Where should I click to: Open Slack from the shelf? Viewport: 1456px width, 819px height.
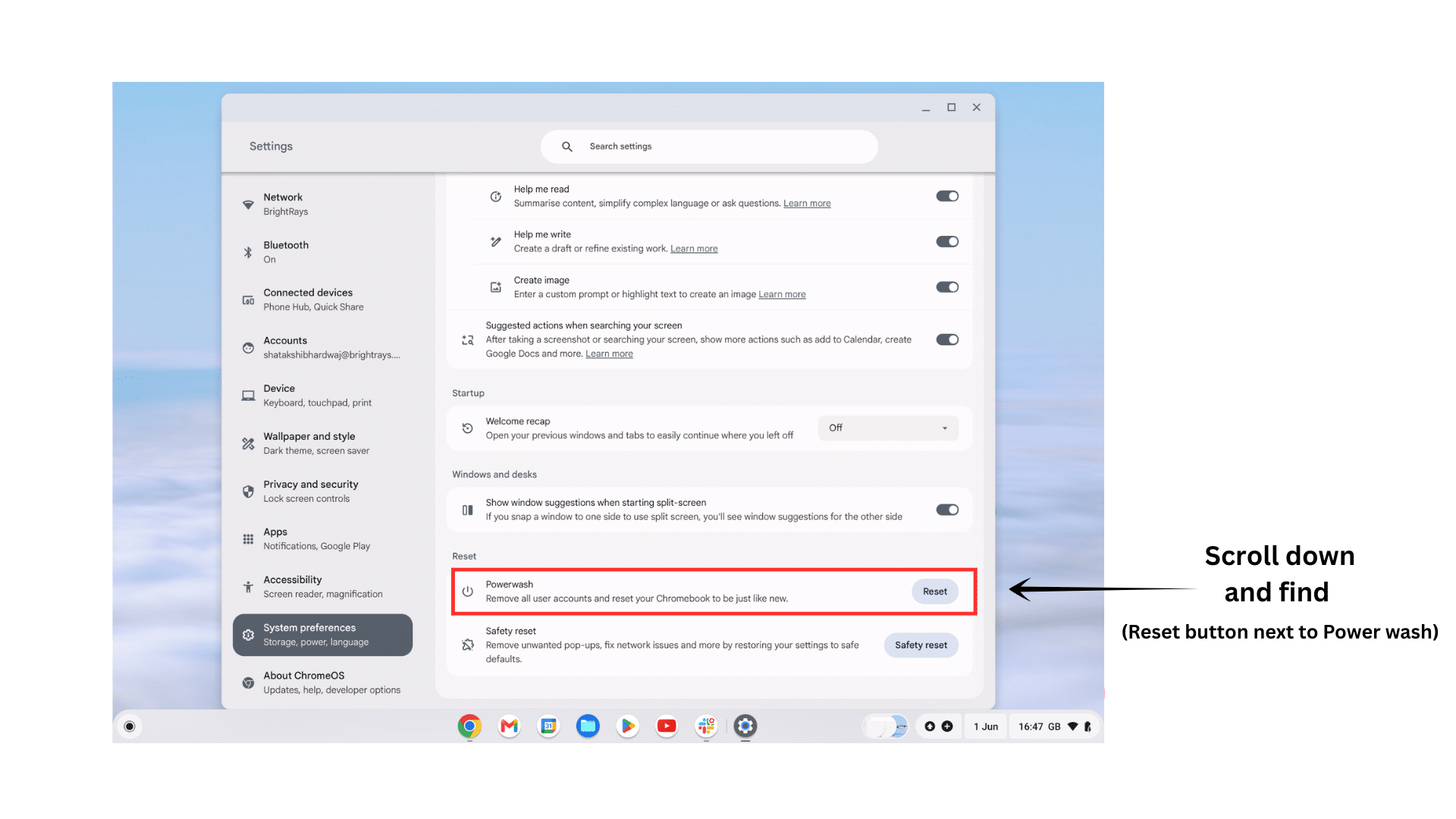click(706, 726)
